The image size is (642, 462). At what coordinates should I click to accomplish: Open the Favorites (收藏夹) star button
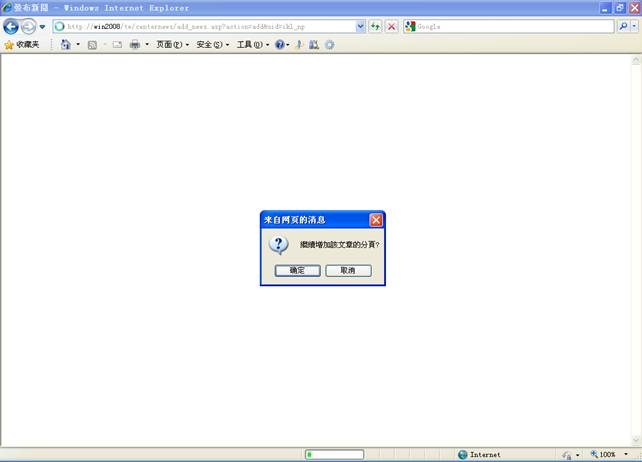click(21, 45)
